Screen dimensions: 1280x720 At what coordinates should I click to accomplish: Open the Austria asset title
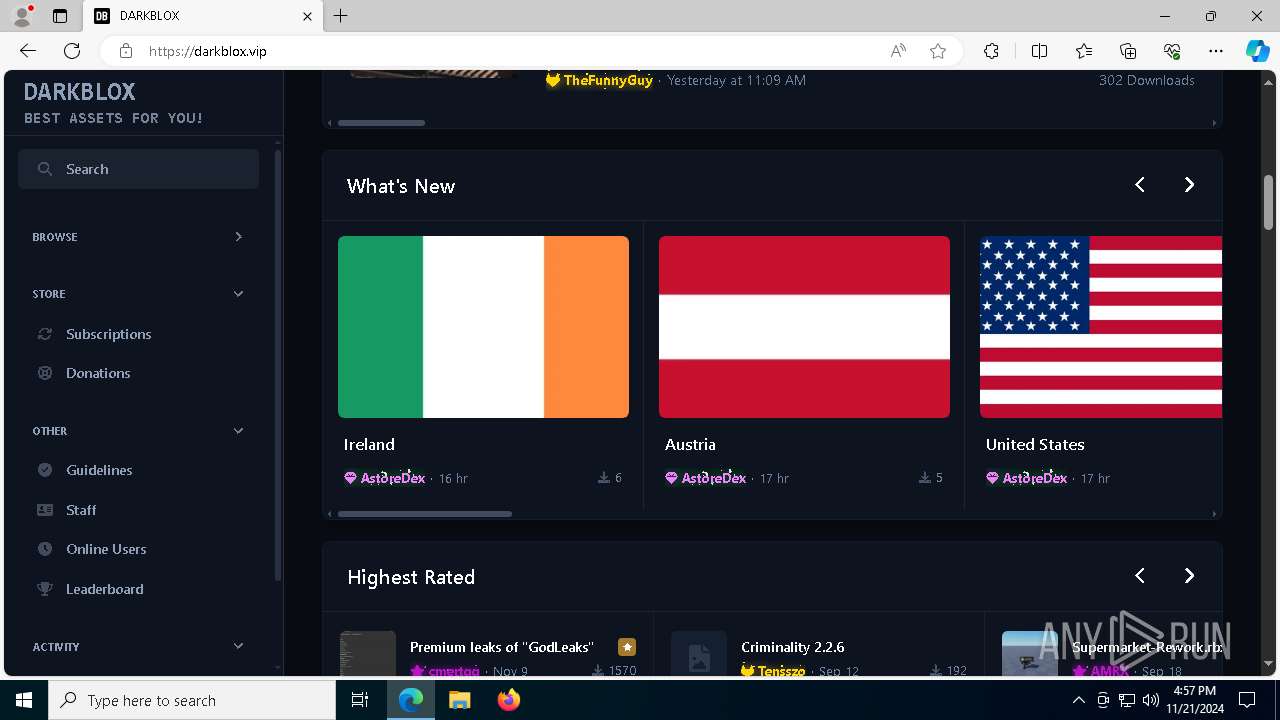[x=690, y=444]
